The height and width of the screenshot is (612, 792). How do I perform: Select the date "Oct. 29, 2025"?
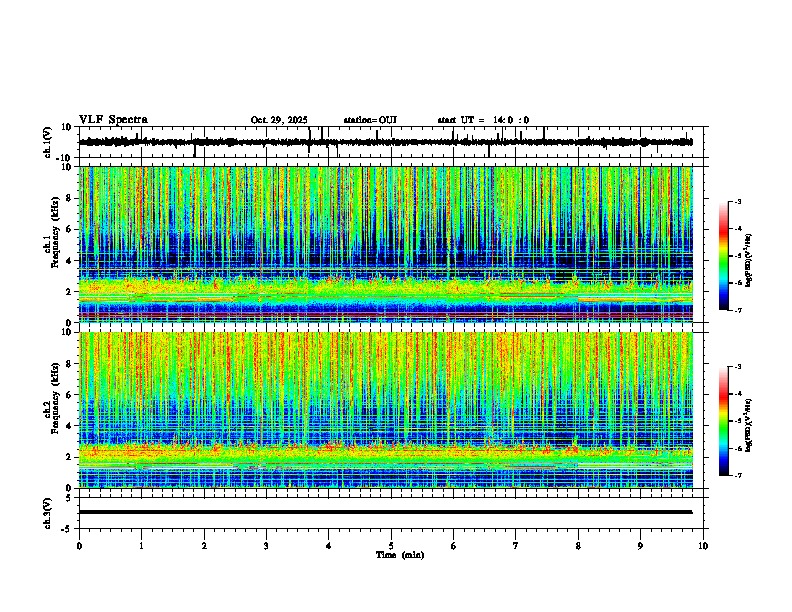point(279,120)
